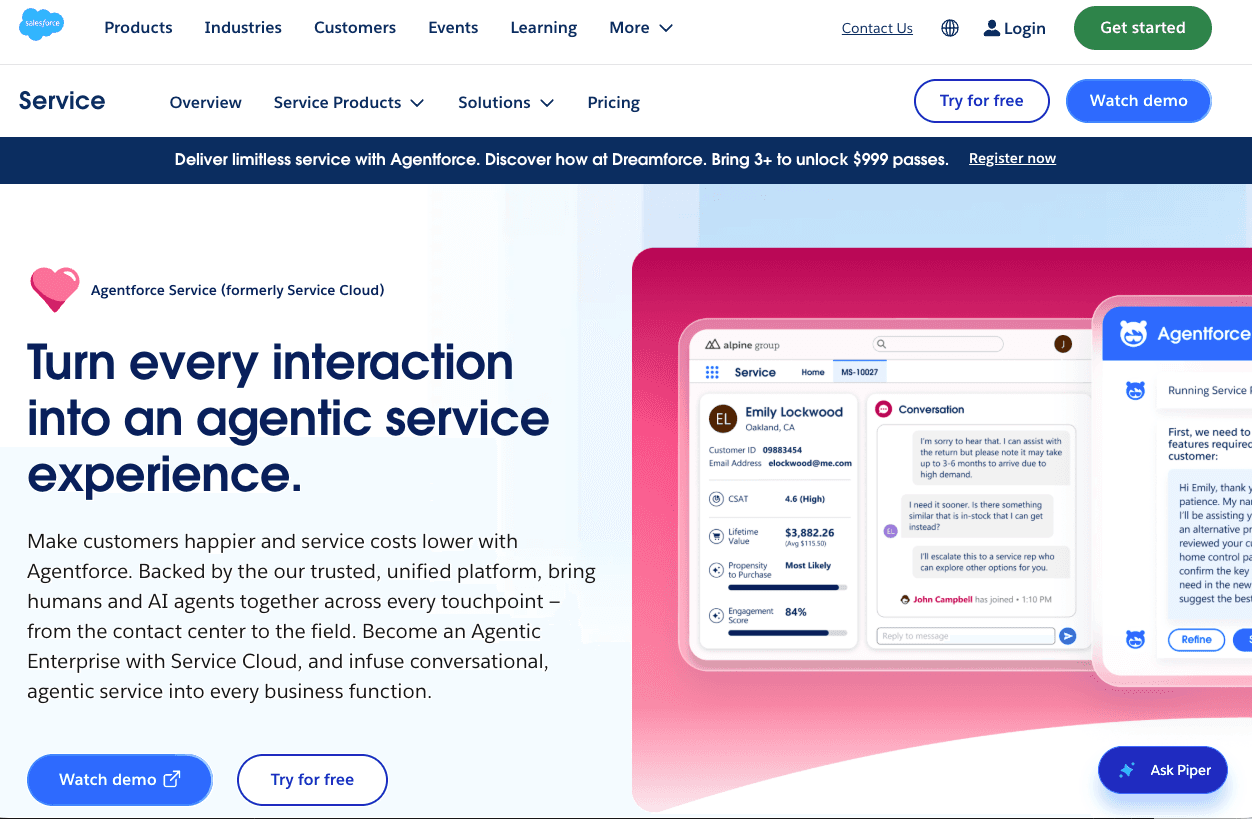Select the Home tab in the mockup
Viewport: 1252px width, 819px height.
(813, 372)
